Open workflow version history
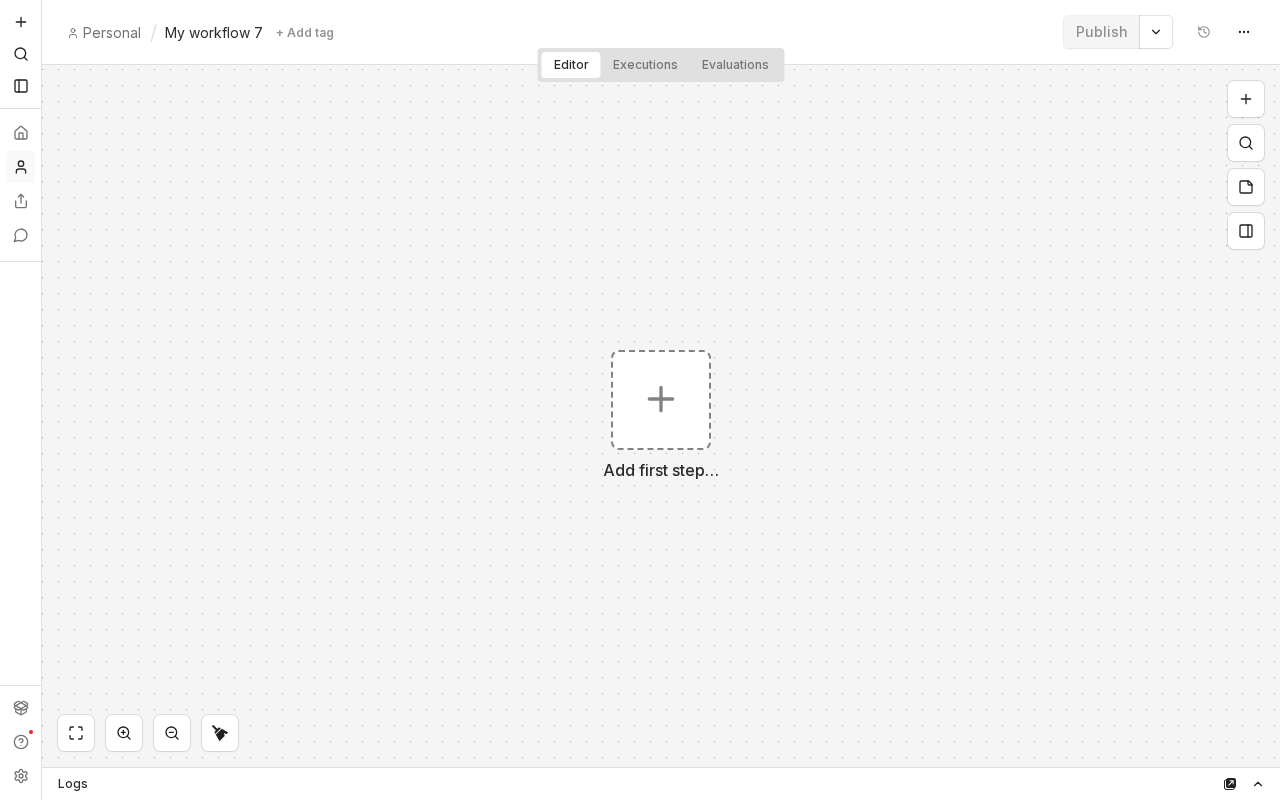The width and height of the screenshot is (1280, 800). tap(1204, 32)
